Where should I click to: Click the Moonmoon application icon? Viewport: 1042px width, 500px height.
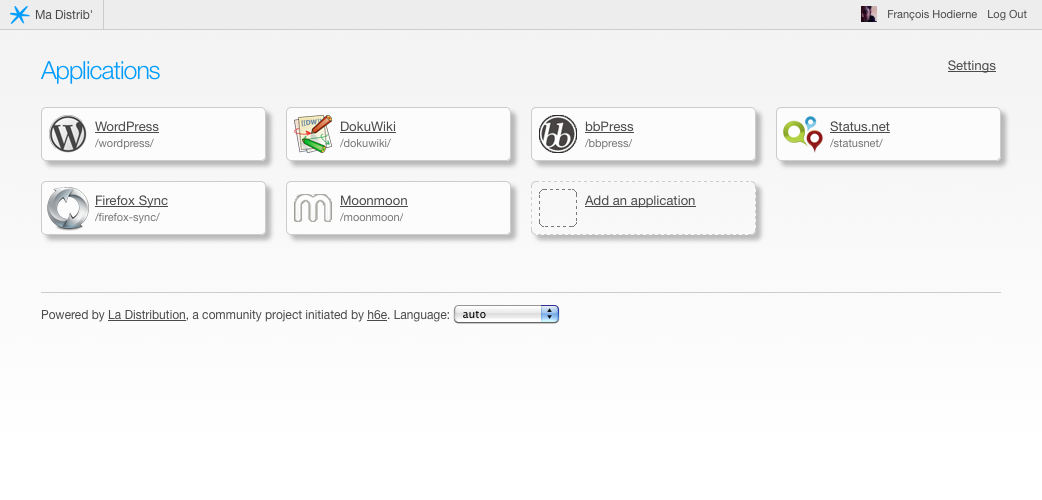[312, 208]
